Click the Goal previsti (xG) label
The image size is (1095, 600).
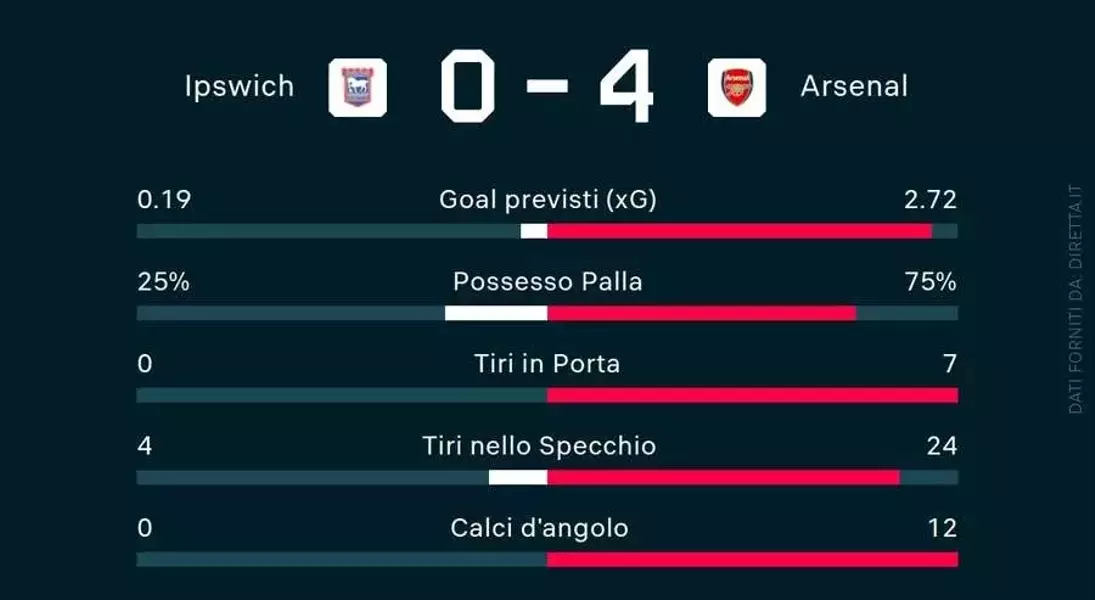pos(548,200)
